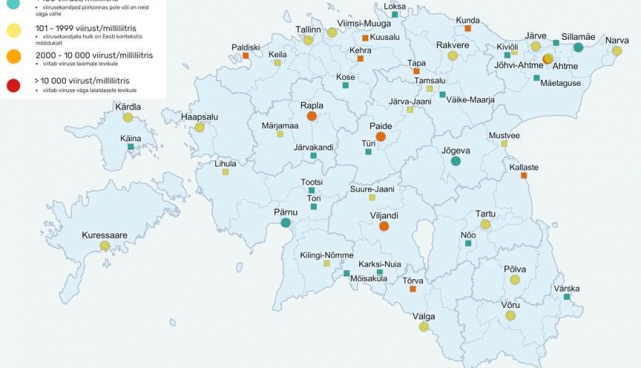The image size is (641, 368).
Task: Select the Värska green square marker
Action: pos(567,297)
